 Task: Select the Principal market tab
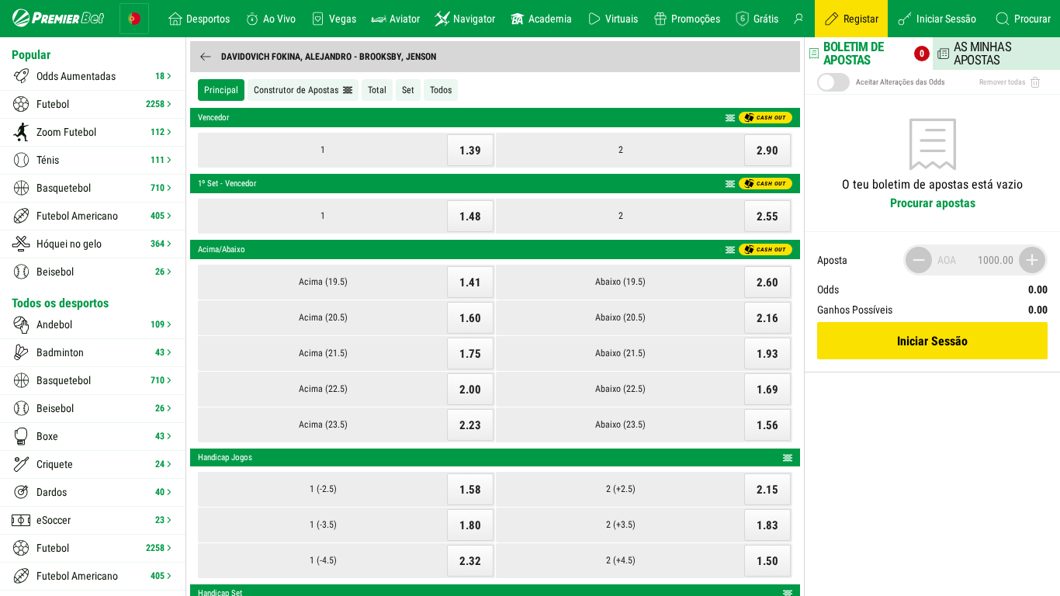coord(221,90)
